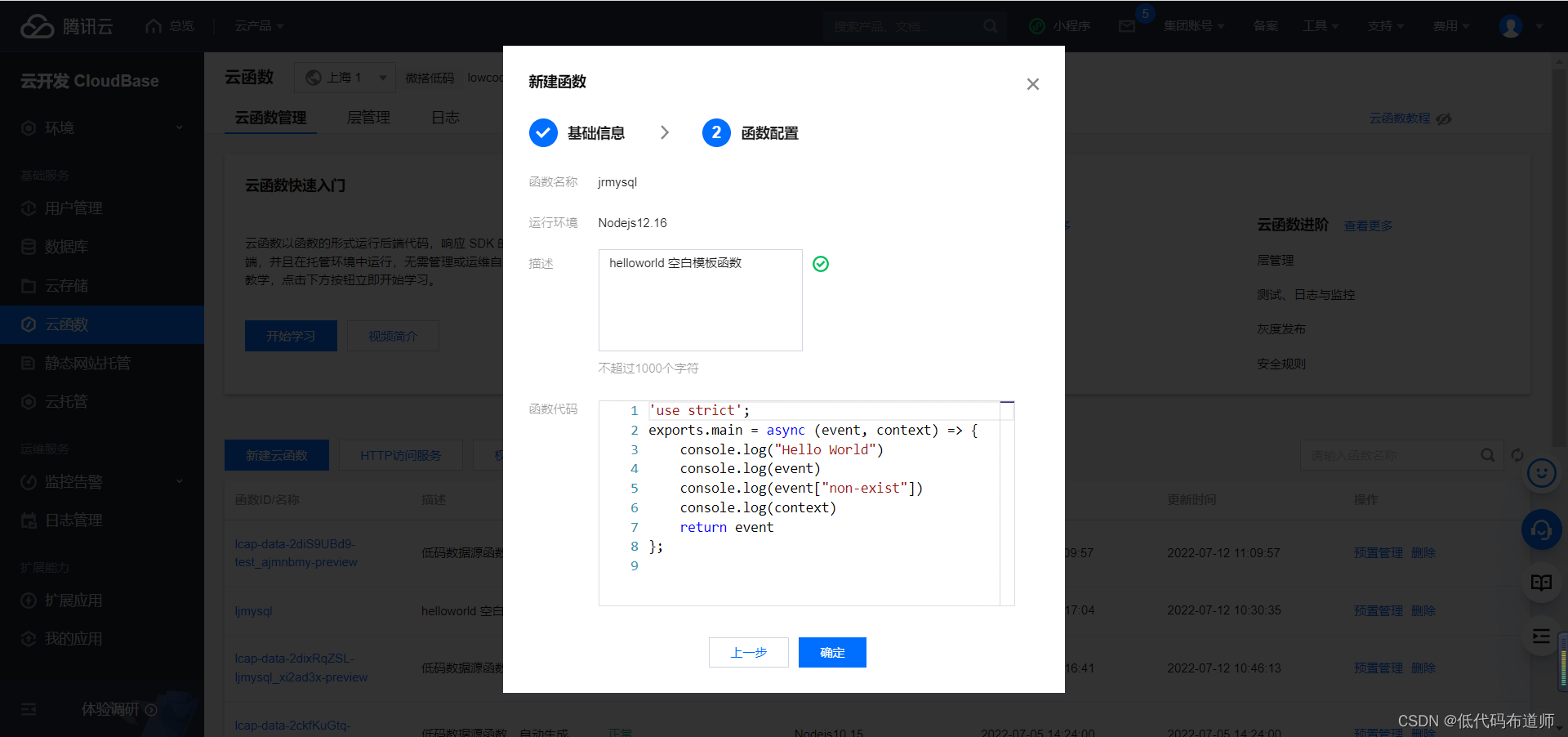
Task: Click into the 描述 description text area
Action: [x=701, y=300]
